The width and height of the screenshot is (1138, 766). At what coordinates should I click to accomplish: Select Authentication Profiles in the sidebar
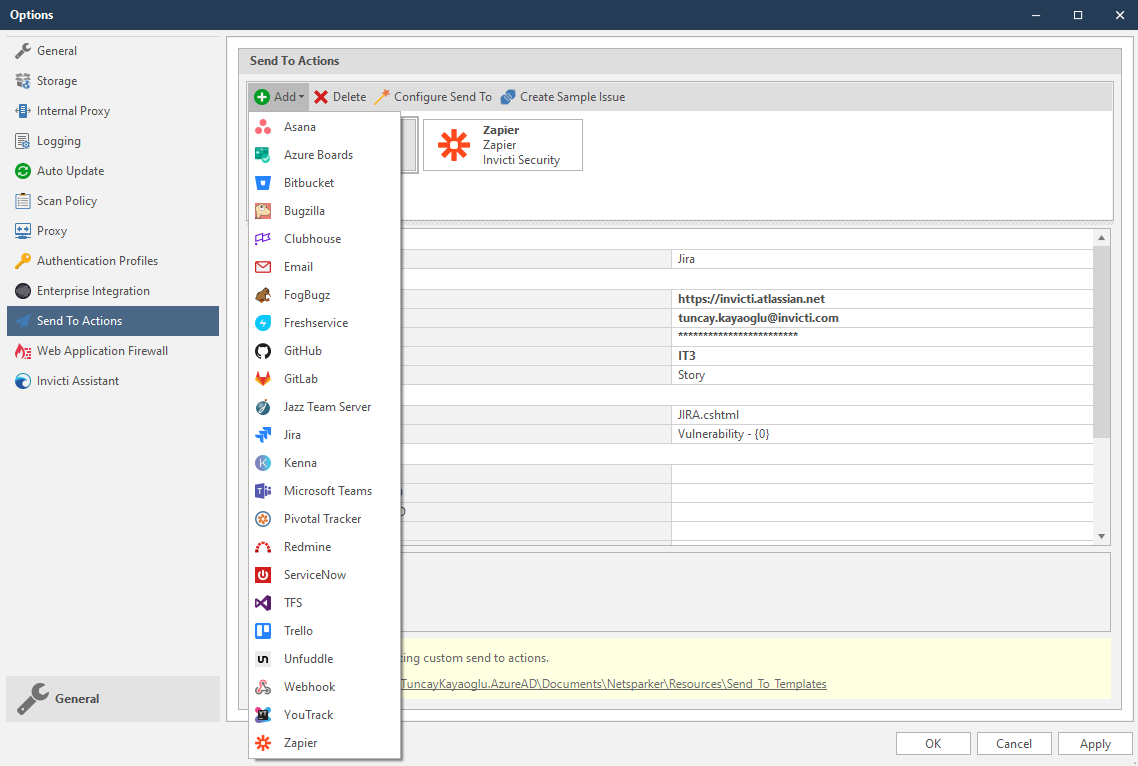pyautogui.click(x=20, y=260)
